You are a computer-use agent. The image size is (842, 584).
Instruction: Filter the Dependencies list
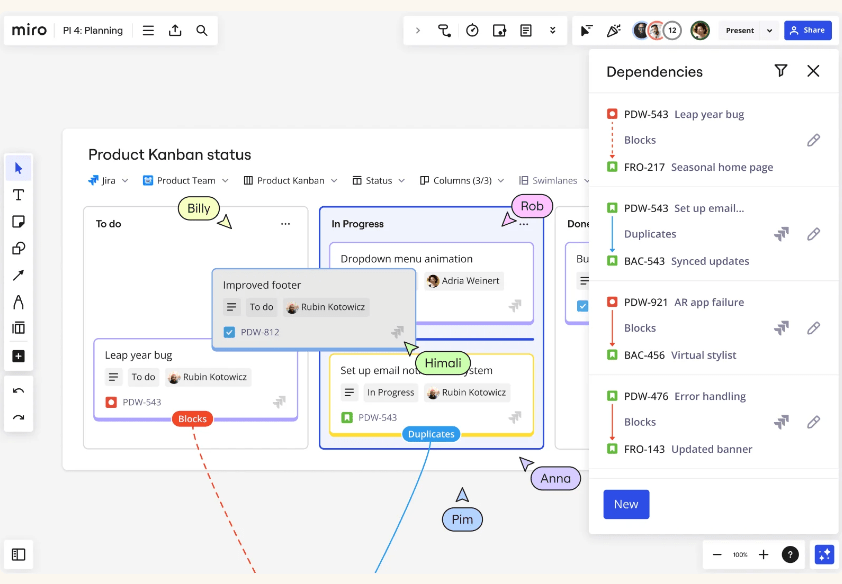[x=781, y=70]
